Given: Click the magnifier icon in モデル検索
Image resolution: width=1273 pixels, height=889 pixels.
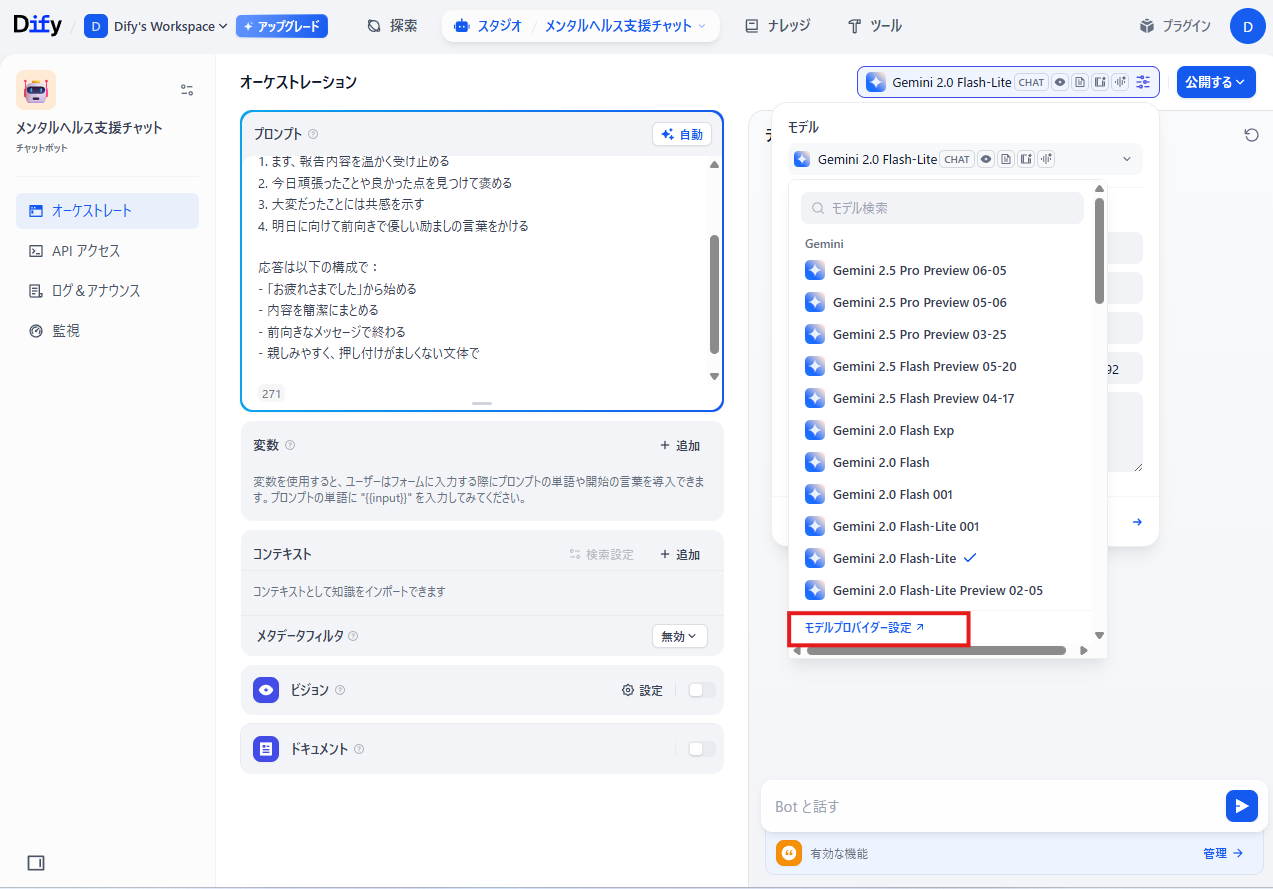Looking at the screenshot, I should [x=819, y=208].
